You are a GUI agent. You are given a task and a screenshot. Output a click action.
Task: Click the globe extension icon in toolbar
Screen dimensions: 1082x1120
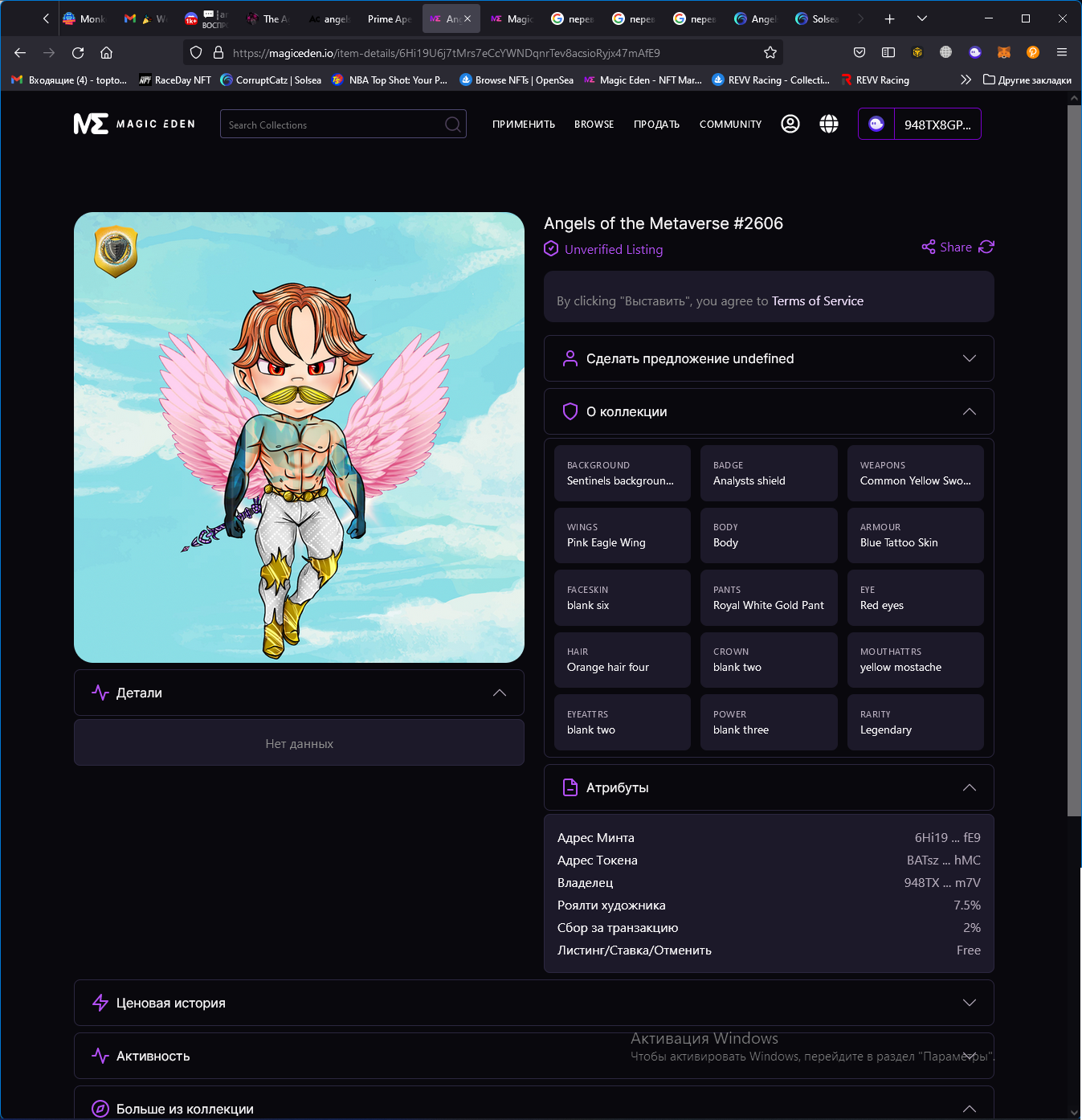pyautogui.click(x=946, y=53)
